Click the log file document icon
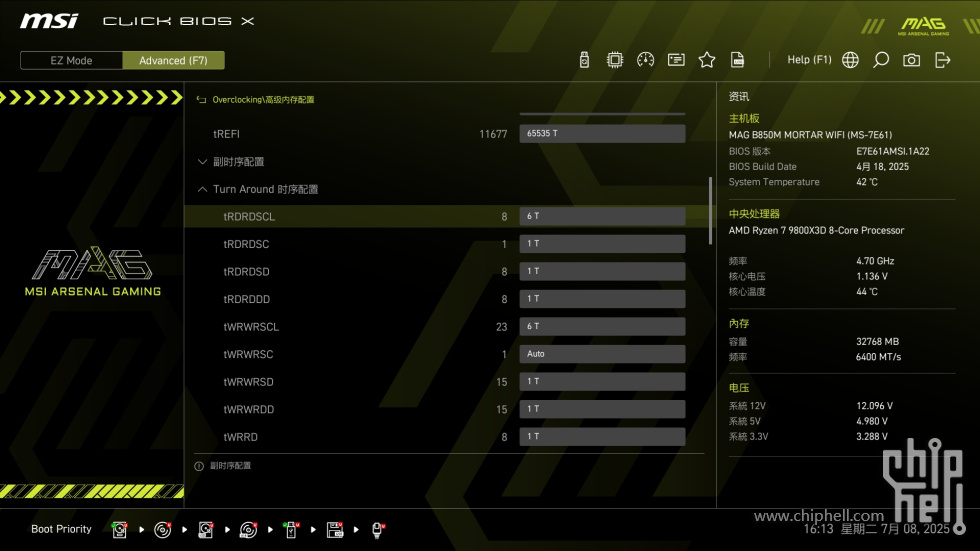Screen dimensions: 980x551 click(738, 60)
